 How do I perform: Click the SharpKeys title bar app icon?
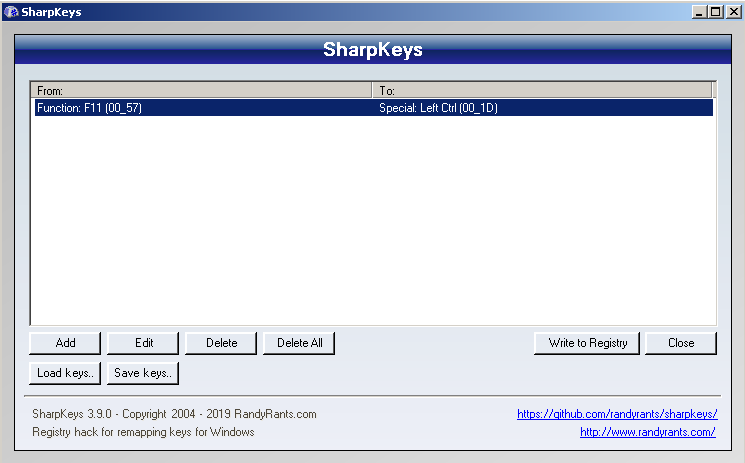coord(11,11)
